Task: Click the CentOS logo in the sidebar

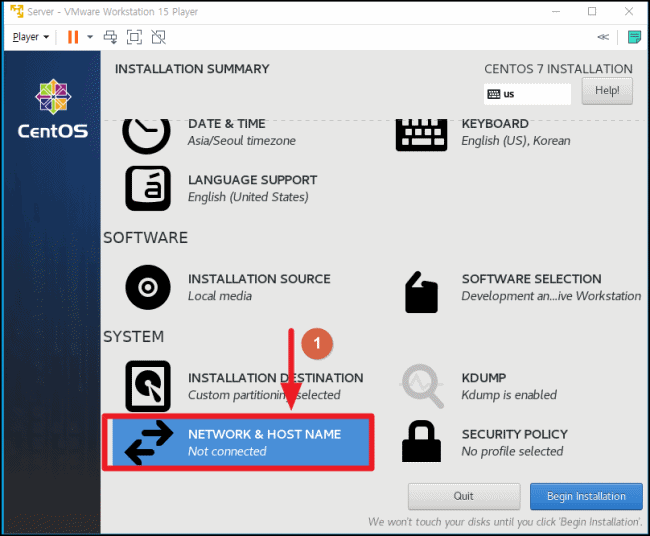Action: (53, 109)
